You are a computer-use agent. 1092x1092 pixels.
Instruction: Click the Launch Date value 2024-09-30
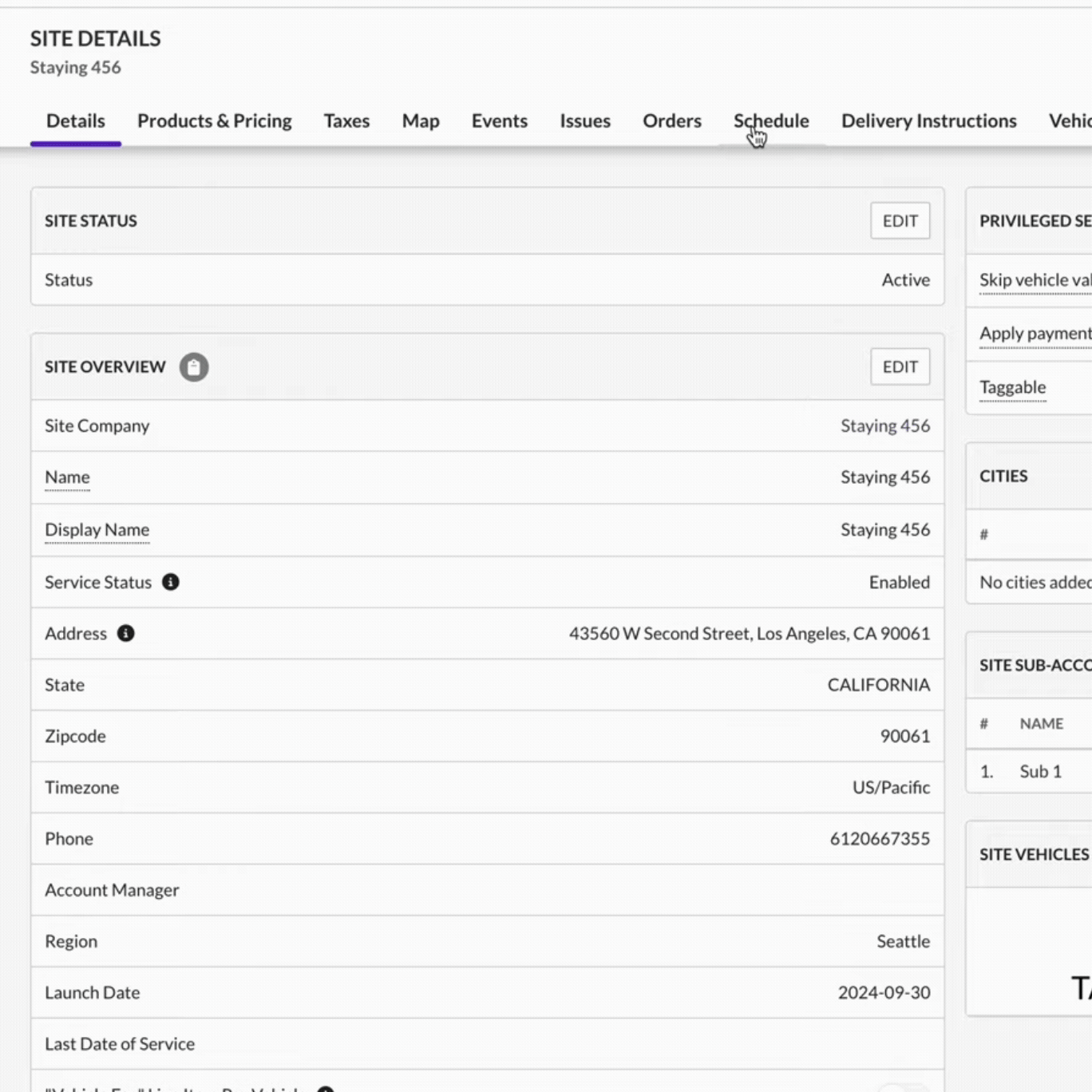(x=884, y=992)
